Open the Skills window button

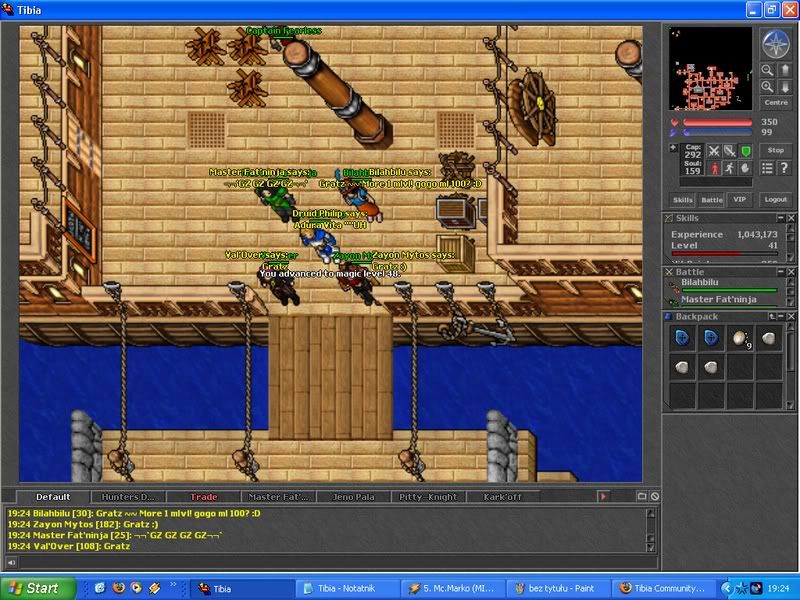[x=683, y=199]
